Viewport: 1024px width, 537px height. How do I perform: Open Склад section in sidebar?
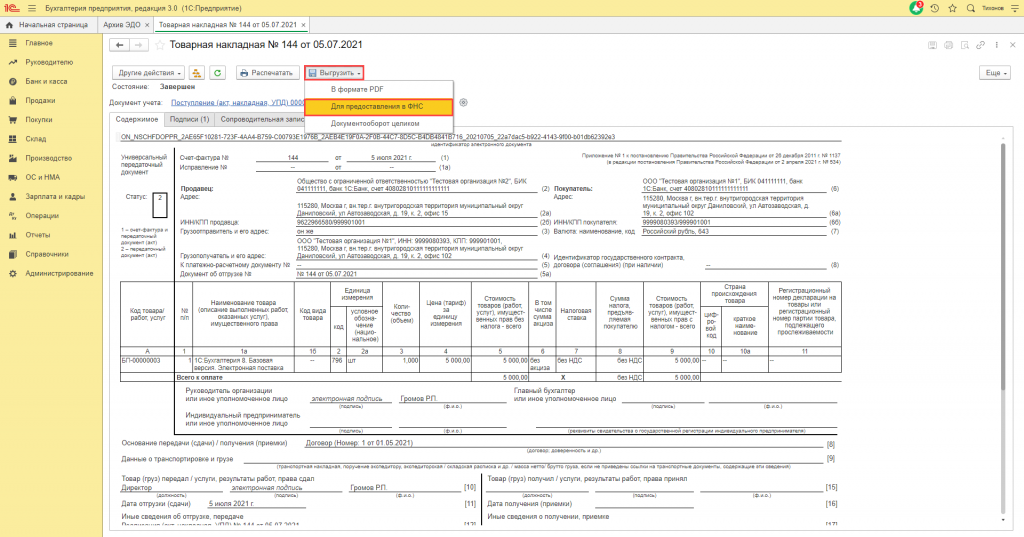click(x=36, y=139)
